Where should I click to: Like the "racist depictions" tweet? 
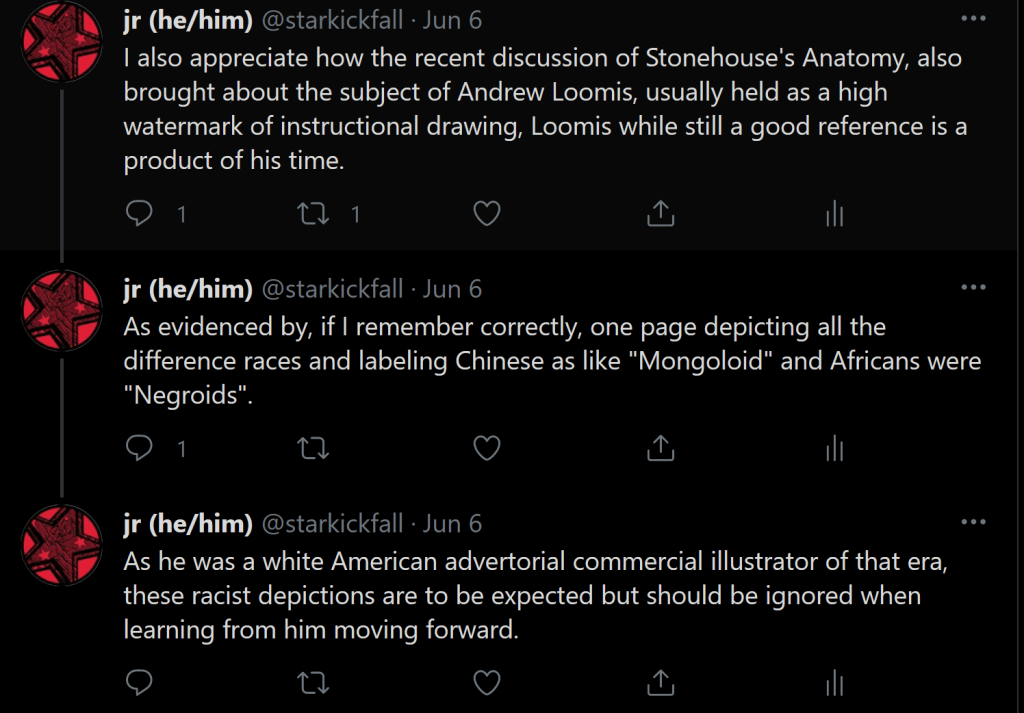(486, 682)
